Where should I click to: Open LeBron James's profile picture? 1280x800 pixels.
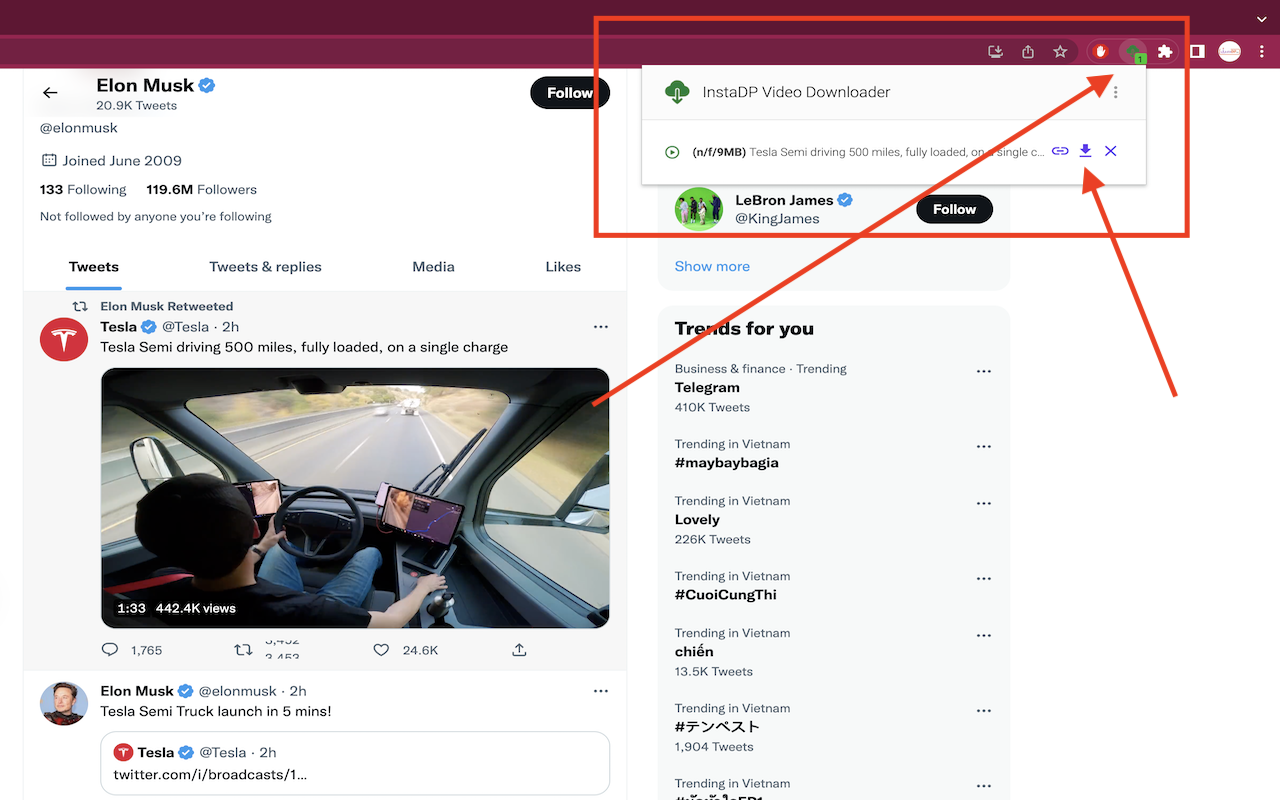click(x=698, y=209)
